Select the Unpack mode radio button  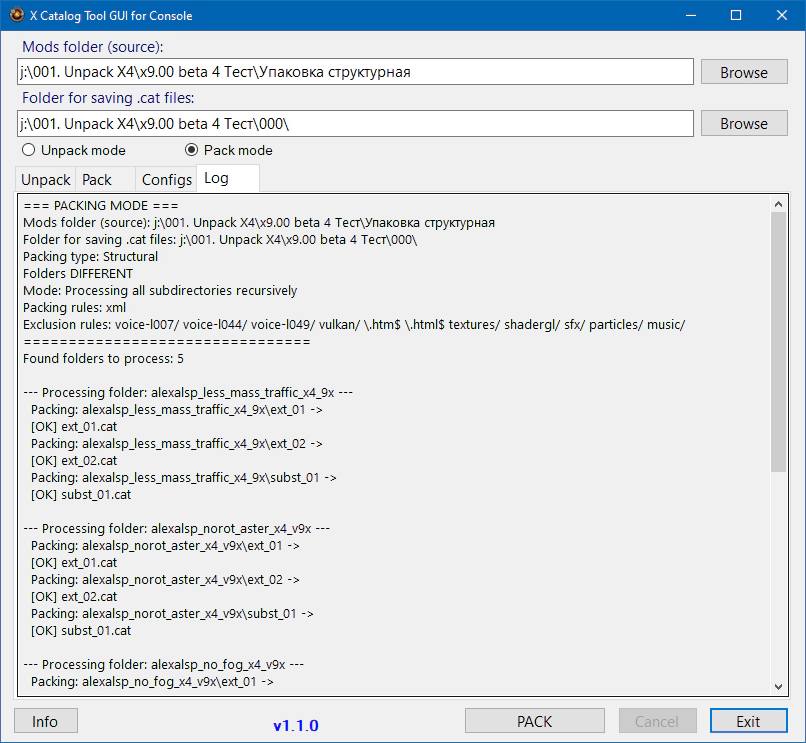click(x=28, y=150)
